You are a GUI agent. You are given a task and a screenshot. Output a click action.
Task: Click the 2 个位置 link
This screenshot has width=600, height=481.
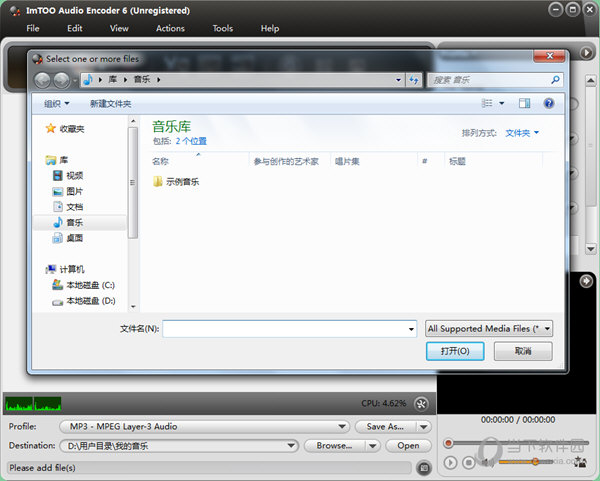(x=191, y=141)
